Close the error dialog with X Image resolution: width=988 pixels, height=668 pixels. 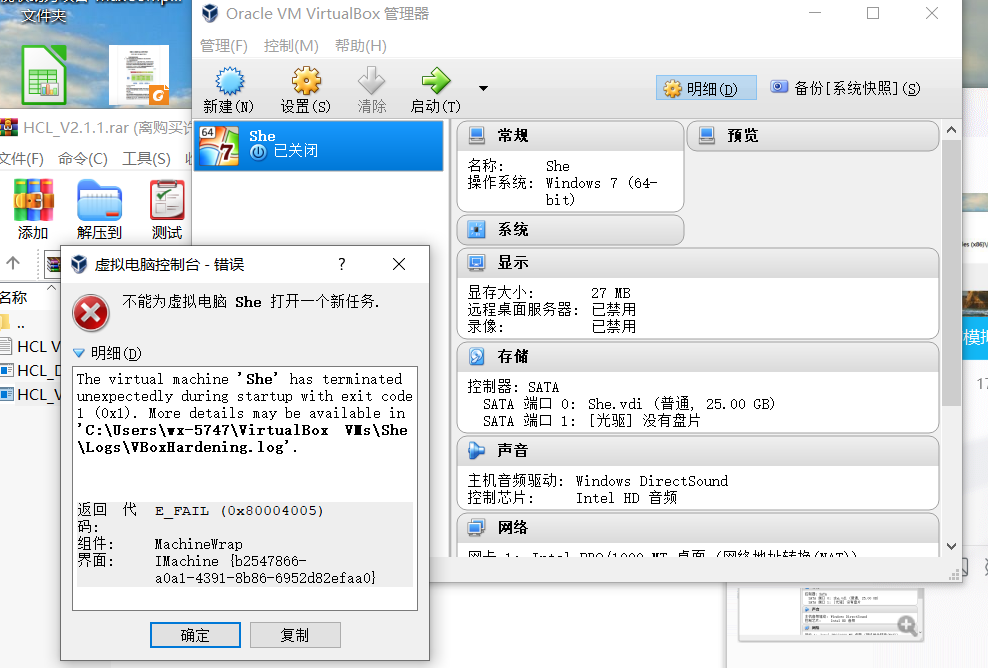[x=399, y=264]
